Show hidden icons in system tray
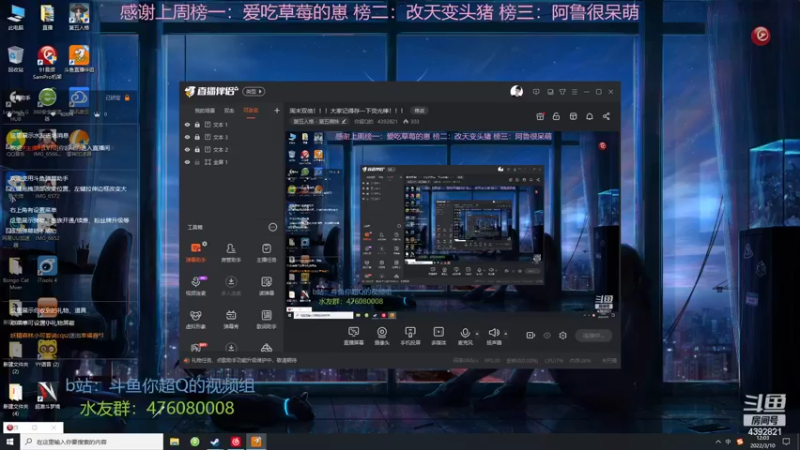800x450 pixels. click(x=718, y=442)
